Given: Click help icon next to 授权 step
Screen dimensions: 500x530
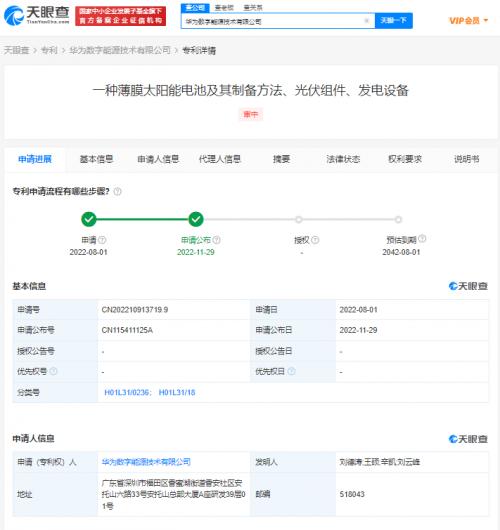Looking at the screenshot, I should [x=315, y=240].
